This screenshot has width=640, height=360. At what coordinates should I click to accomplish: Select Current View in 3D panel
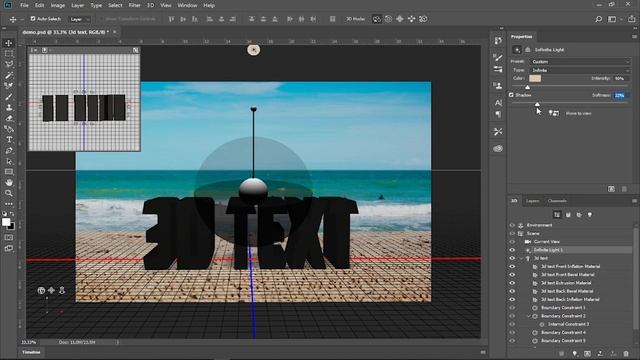click(547, 242)
